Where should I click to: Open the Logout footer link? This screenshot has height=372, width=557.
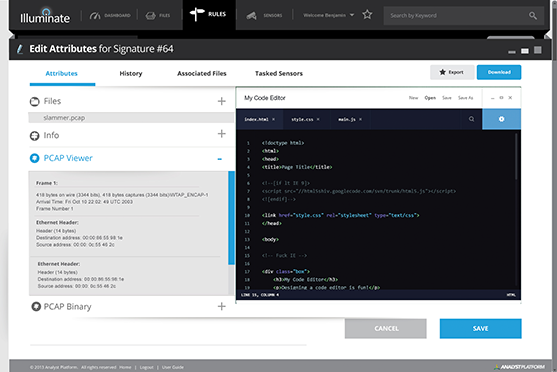147,367
